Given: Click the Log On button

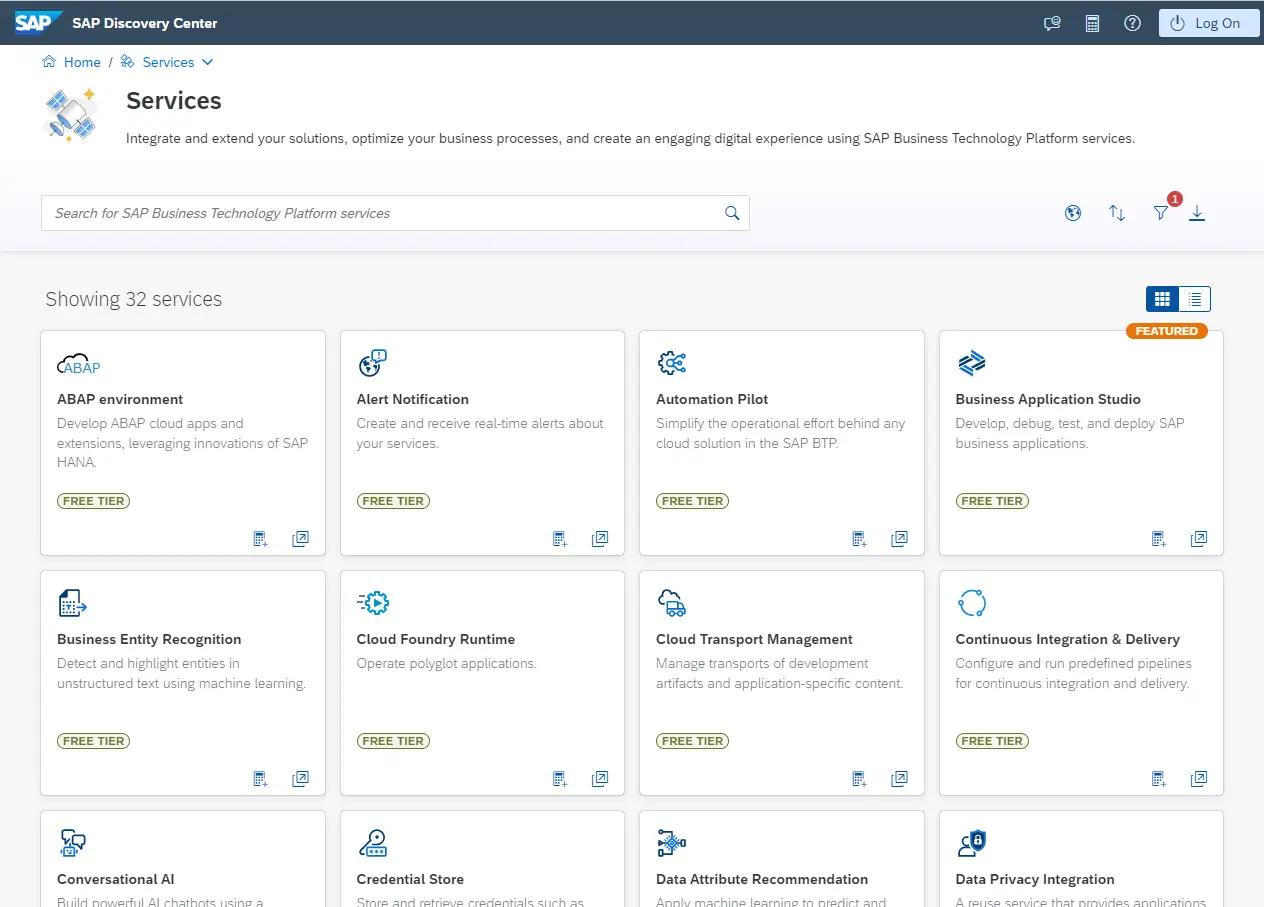Looking at the screenshot, I should 1208,23.
